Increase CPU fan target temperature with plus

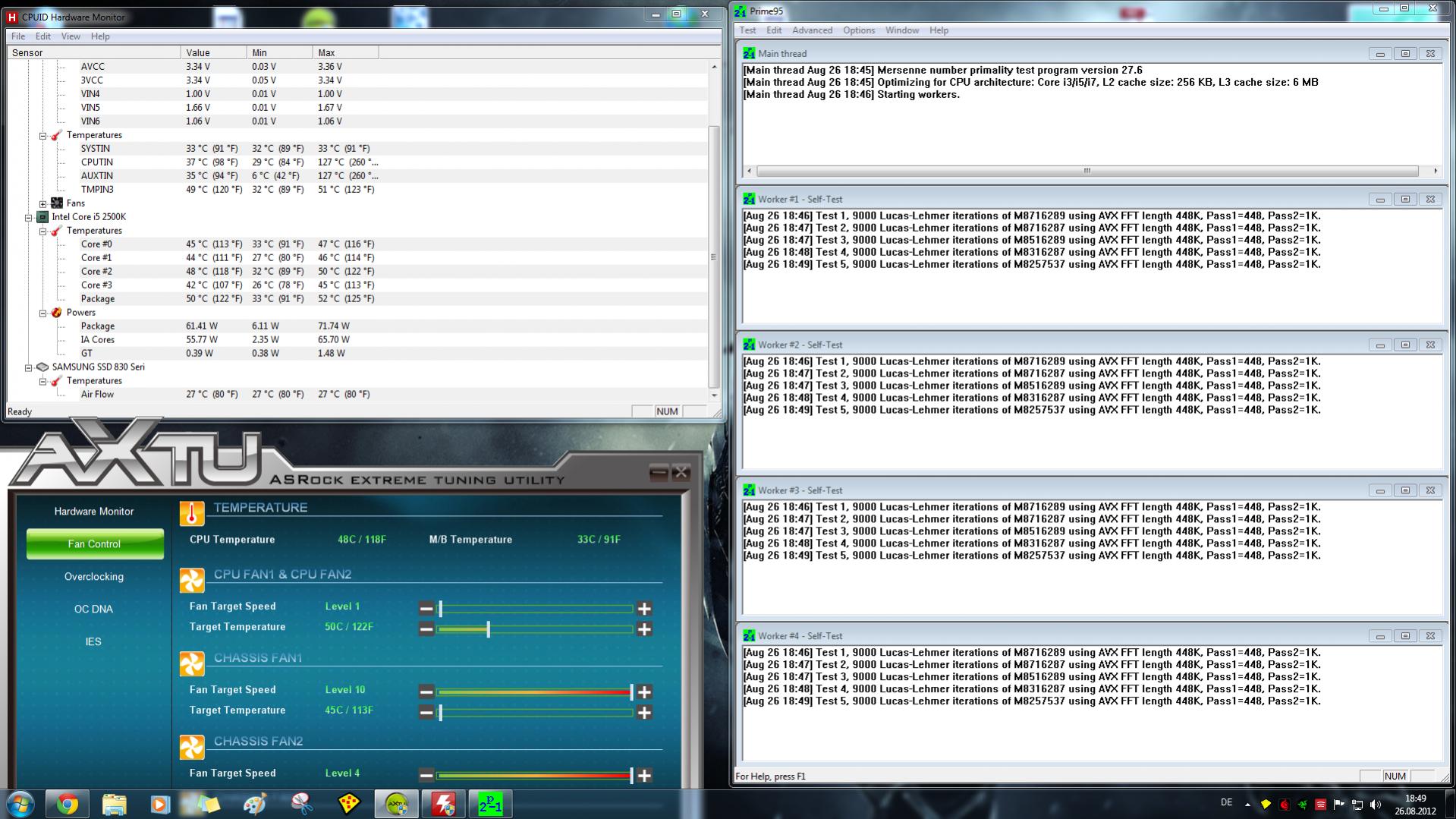point(644,629)
